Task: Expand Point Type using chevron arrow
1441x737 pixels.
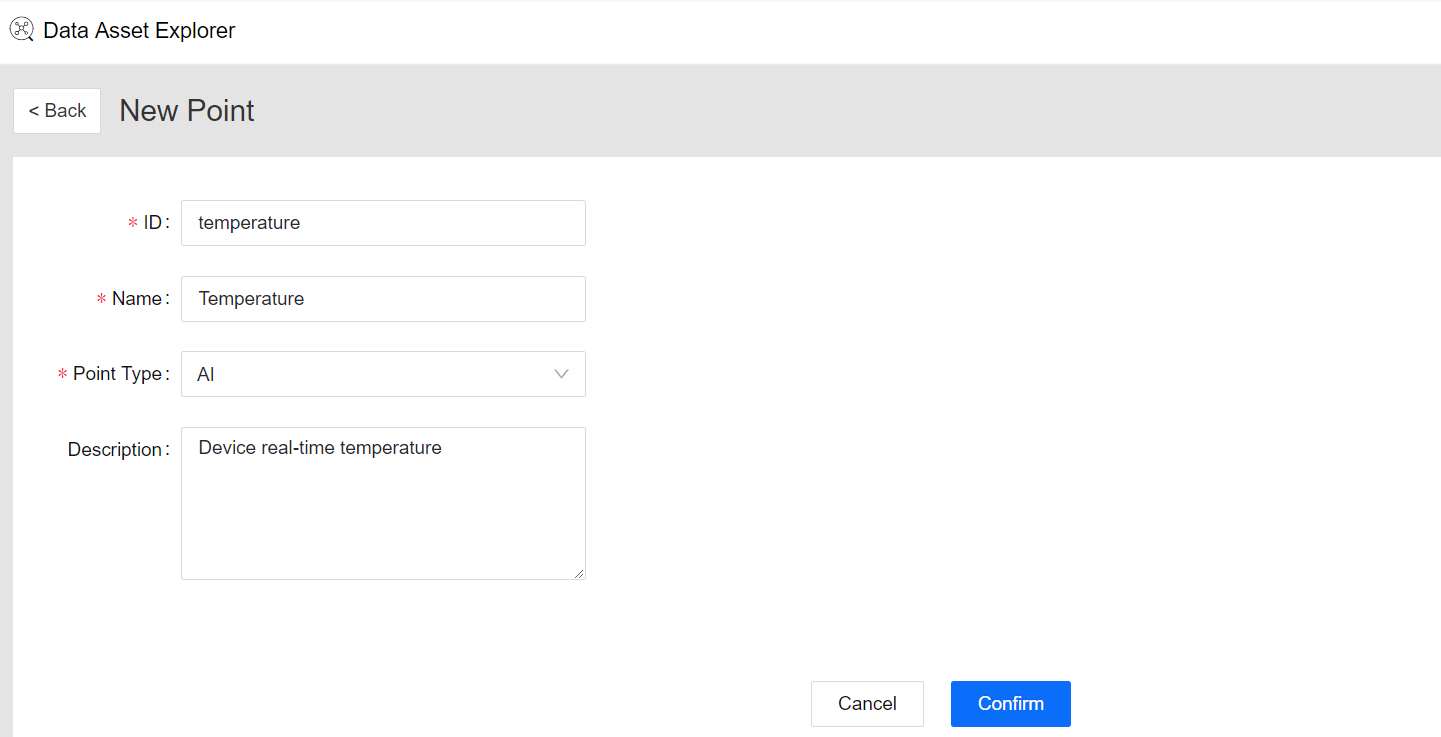Action: [561, 374]
